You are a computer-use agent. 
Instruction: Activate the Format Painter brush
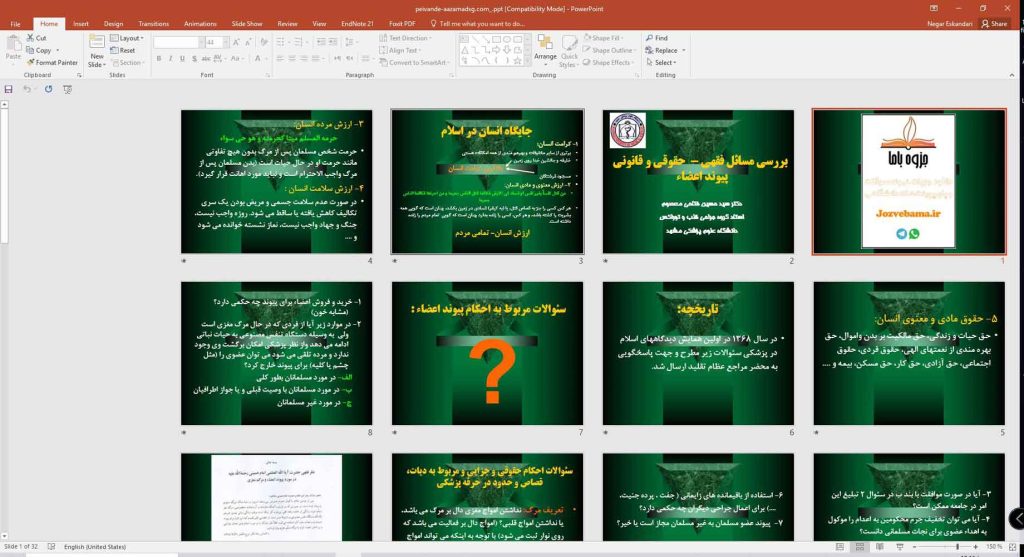click(x=52, y=63)
